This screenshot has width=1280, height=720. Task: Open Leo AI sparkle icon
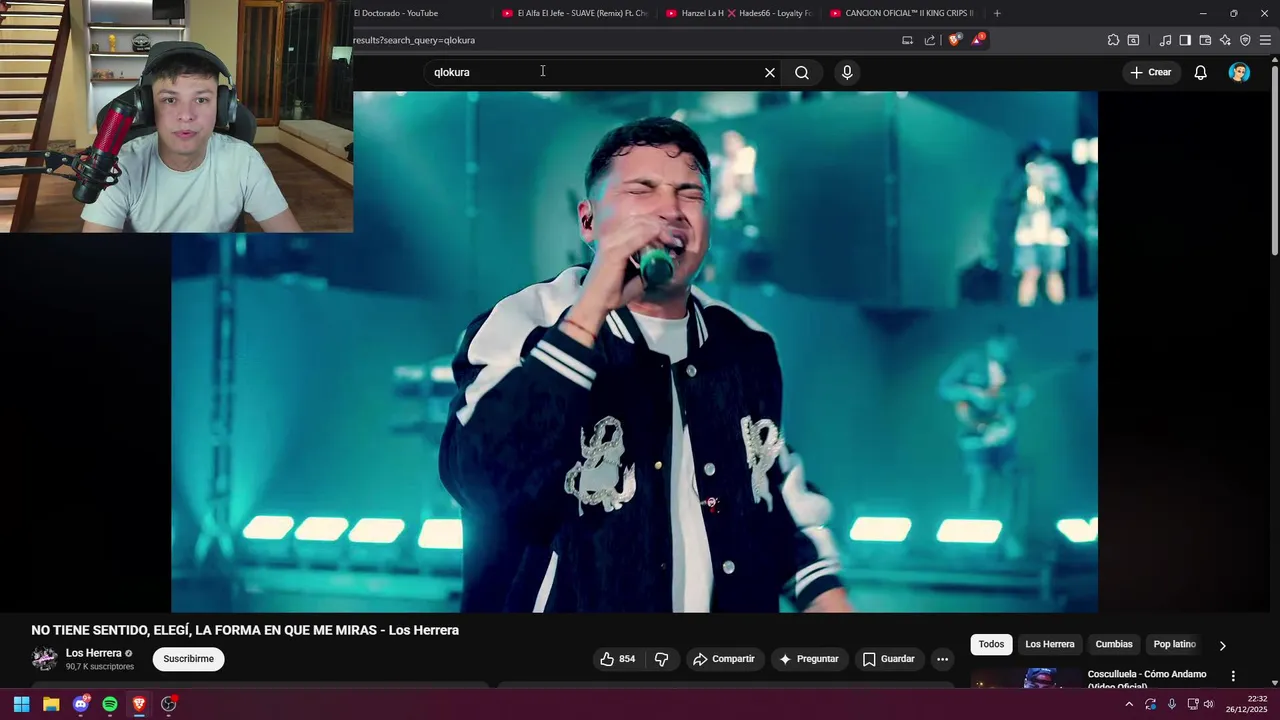(x=1225, y=40)
